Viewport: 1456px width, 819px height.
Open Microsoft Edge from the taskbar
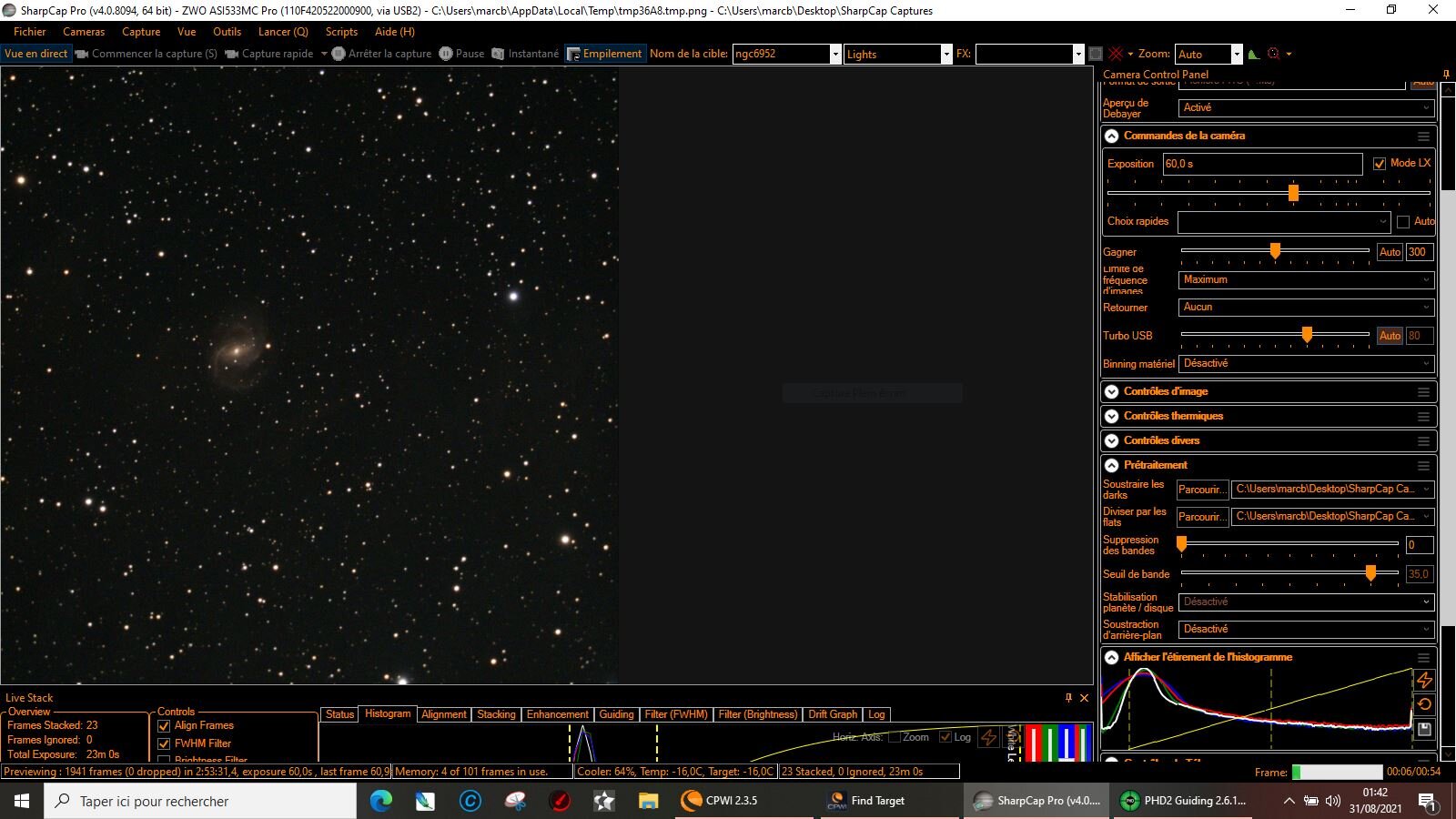380,801
